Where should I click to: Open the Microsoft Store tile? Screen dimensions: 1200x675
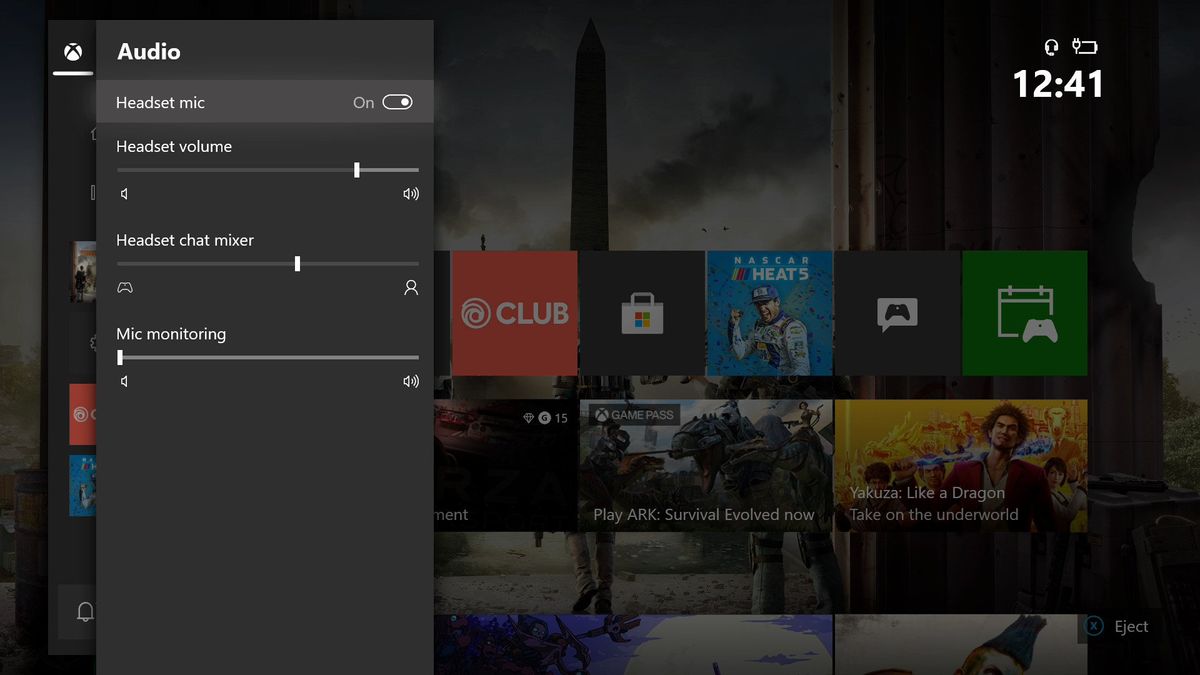(x=641, y=312)
